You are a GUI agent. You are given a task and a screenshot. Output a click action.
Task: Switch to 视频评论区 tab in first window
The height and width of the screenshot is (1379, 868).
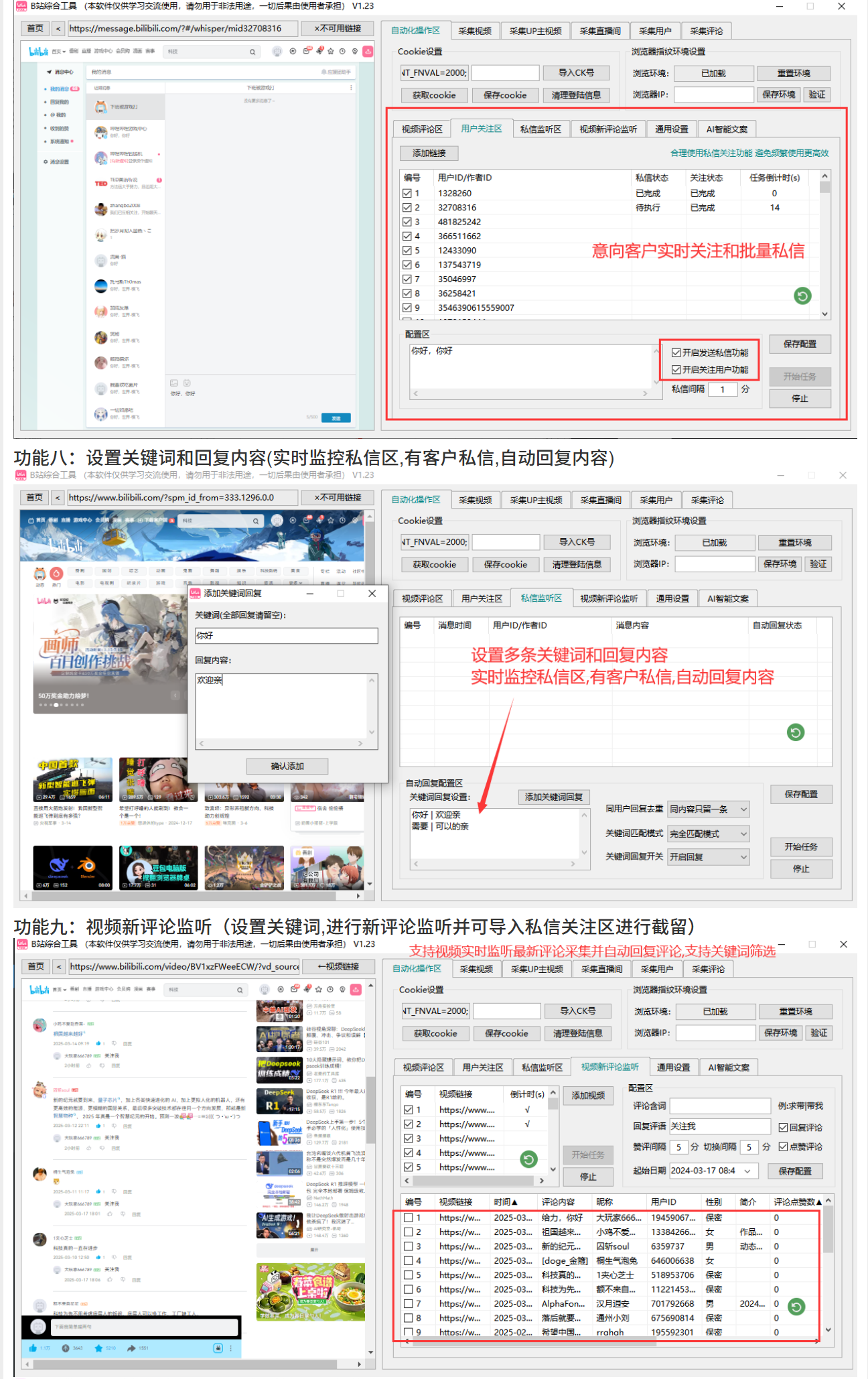(422, 129)
